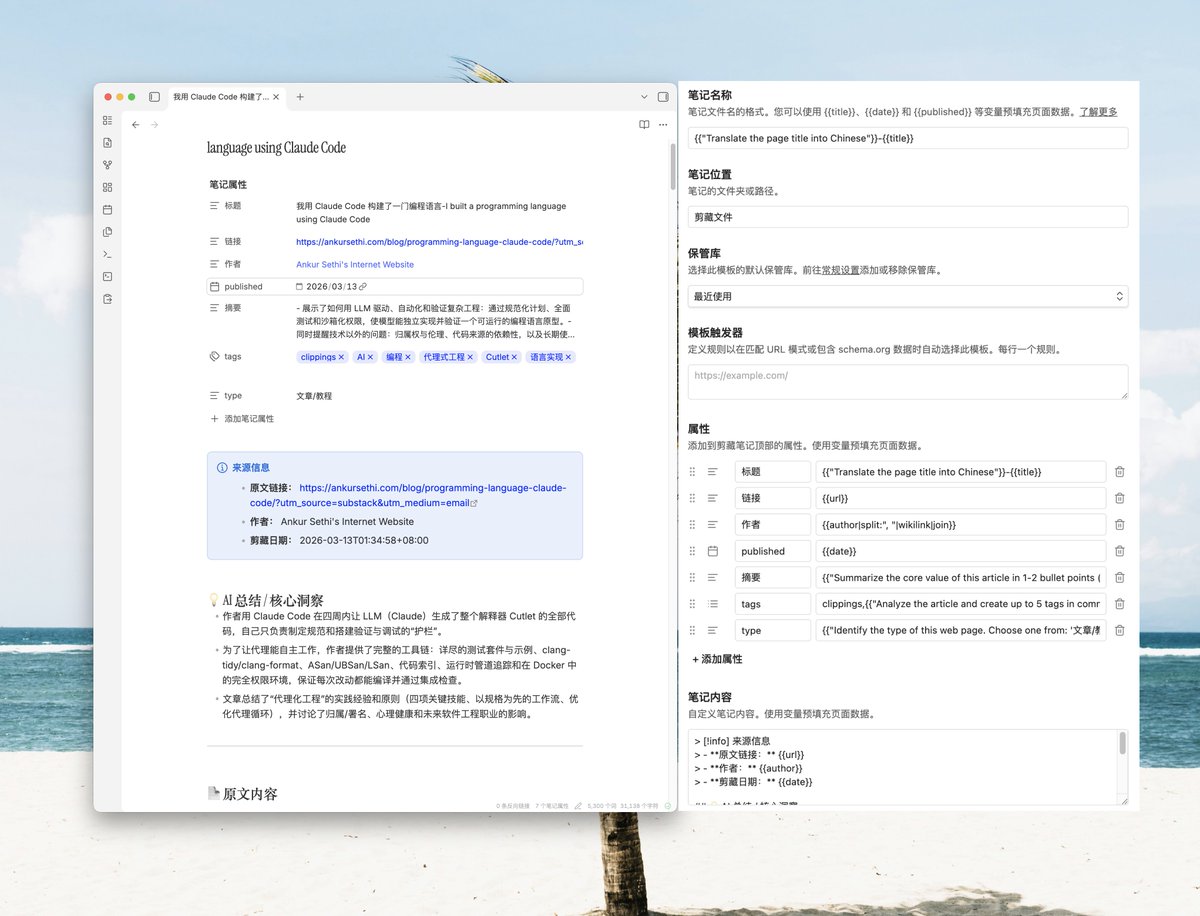1200x916 pixels.
Task: Change the date type icon for published row
Action: (713, 551)
